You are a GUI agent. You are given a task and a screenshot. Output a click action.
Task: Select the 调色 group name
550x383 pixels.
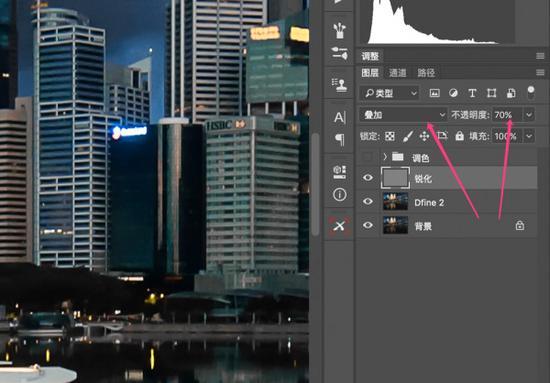click(x=421, y=158)
